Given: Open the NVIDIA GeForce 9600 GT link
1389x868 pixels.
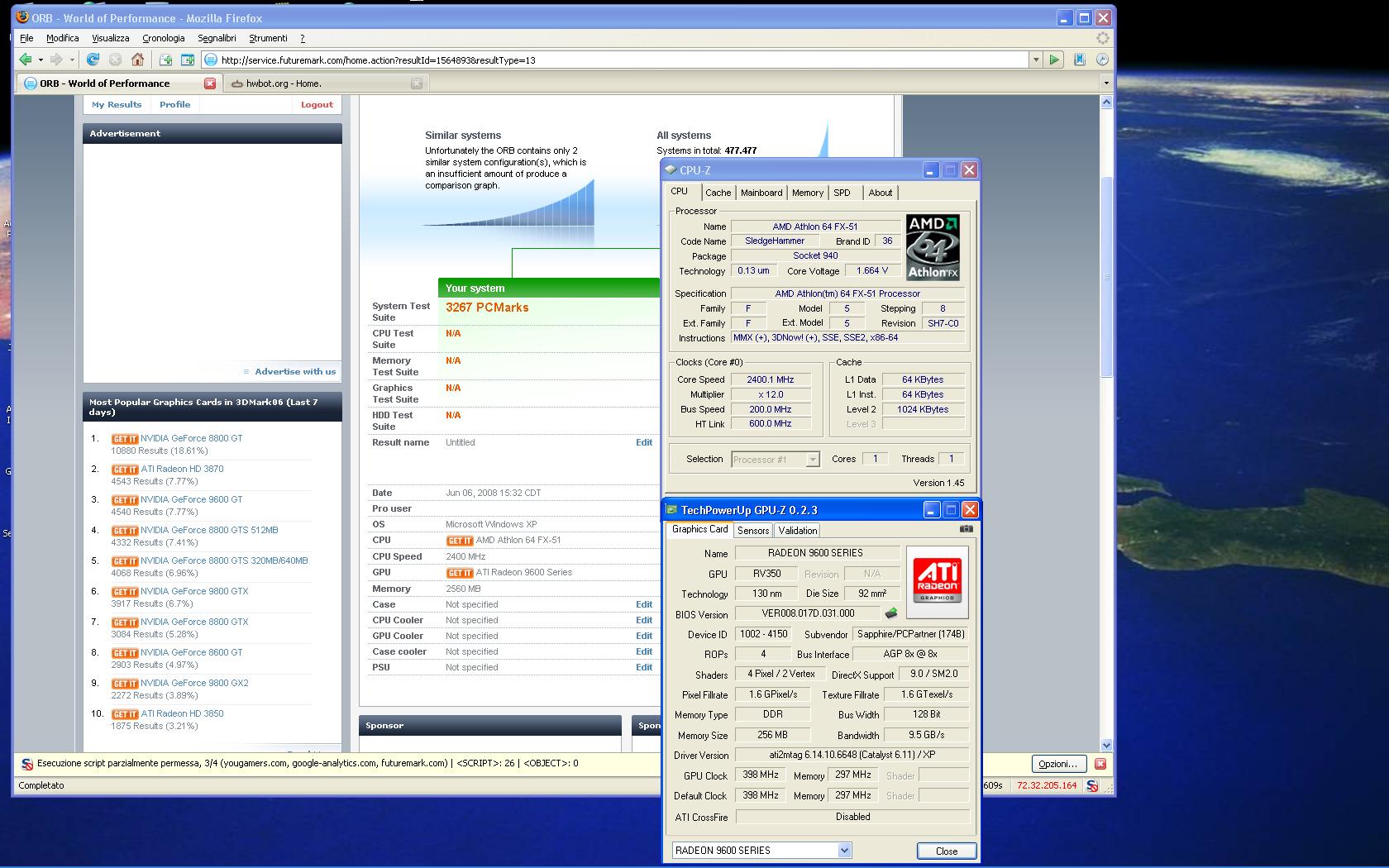Looking at the screenshot, I should coord(192,500).
